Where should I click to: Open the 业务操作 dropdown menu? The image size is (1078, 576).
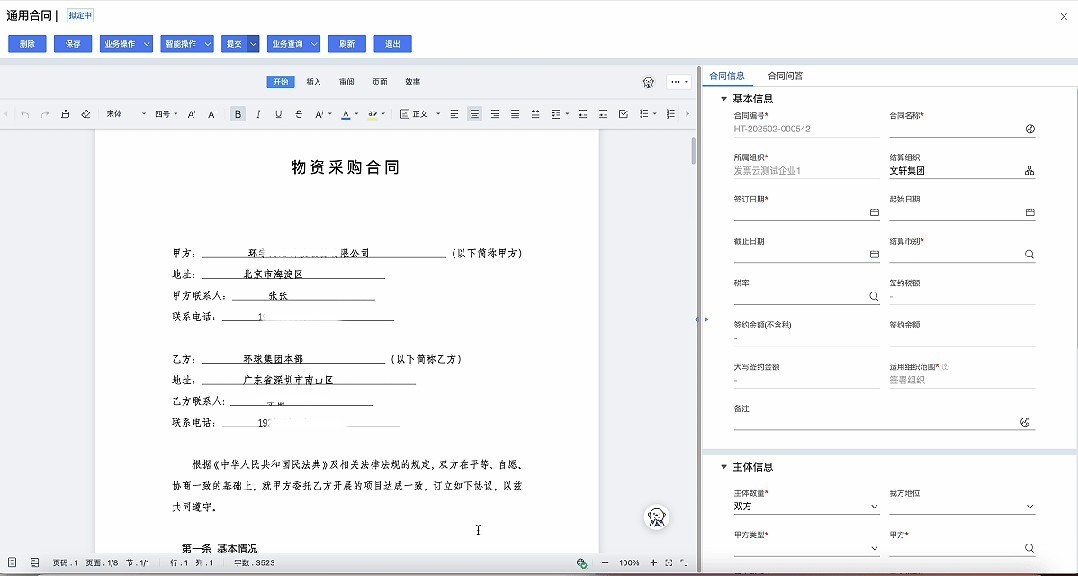point(126,44)
